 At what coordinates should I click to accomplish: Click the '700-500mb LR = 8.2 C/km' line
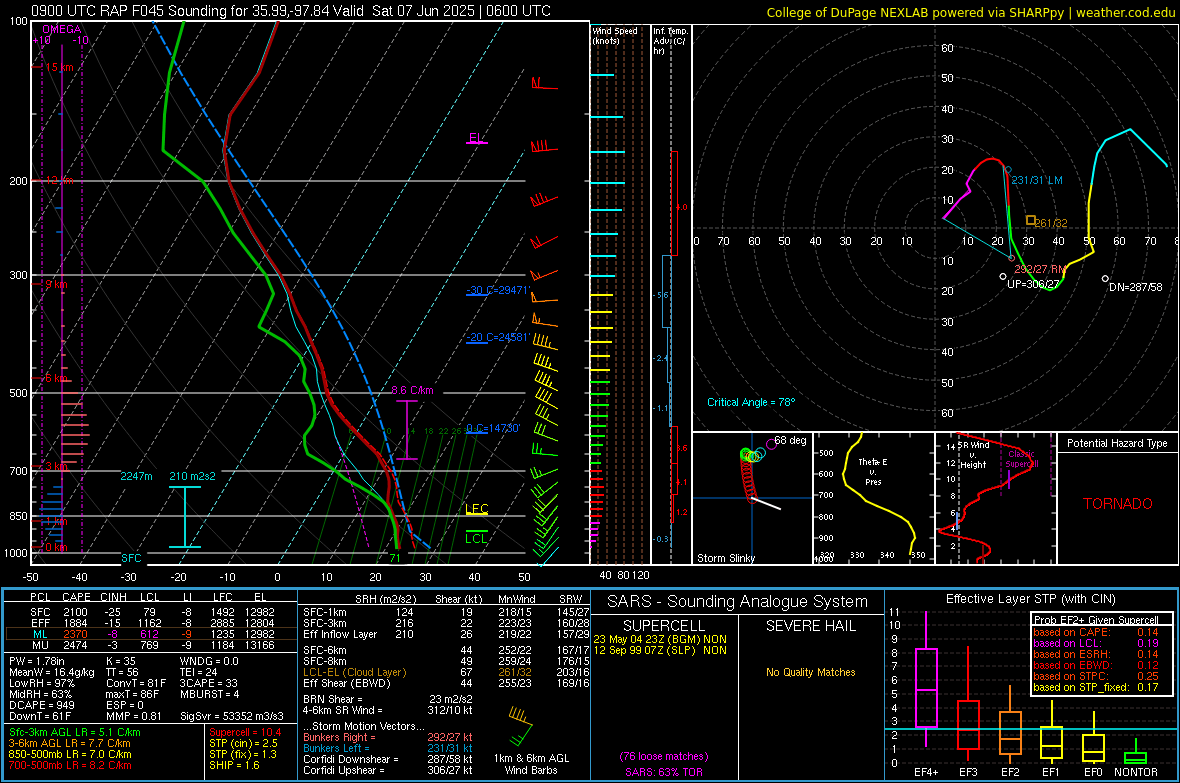[70, 766]
